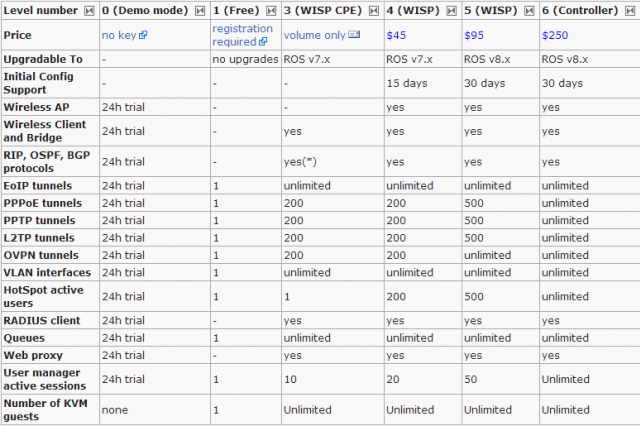Click the no upgrades cell
Screen dimensions: 640x426
coord(245,60)
